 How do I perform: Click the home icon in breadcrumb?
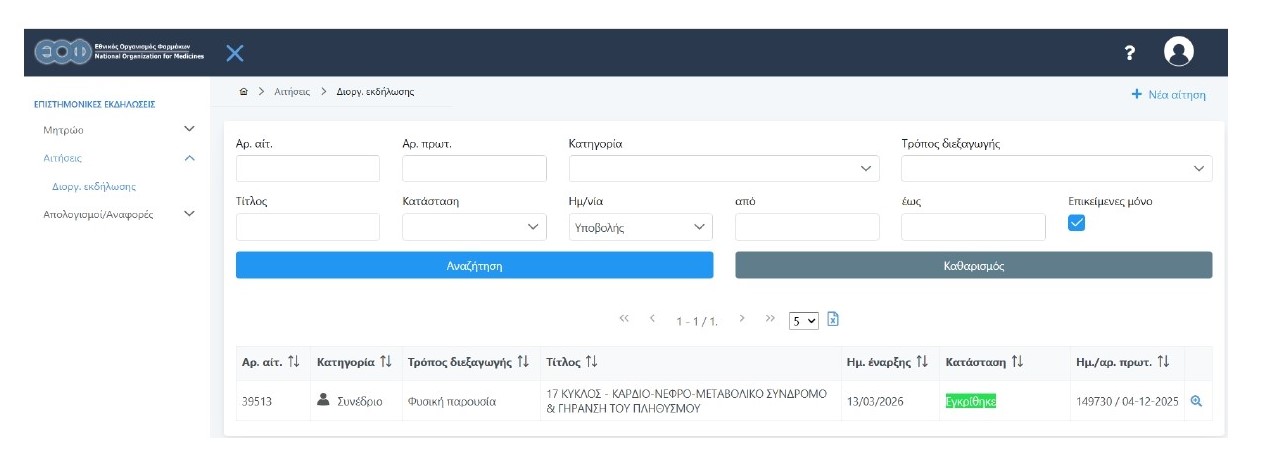243,92
